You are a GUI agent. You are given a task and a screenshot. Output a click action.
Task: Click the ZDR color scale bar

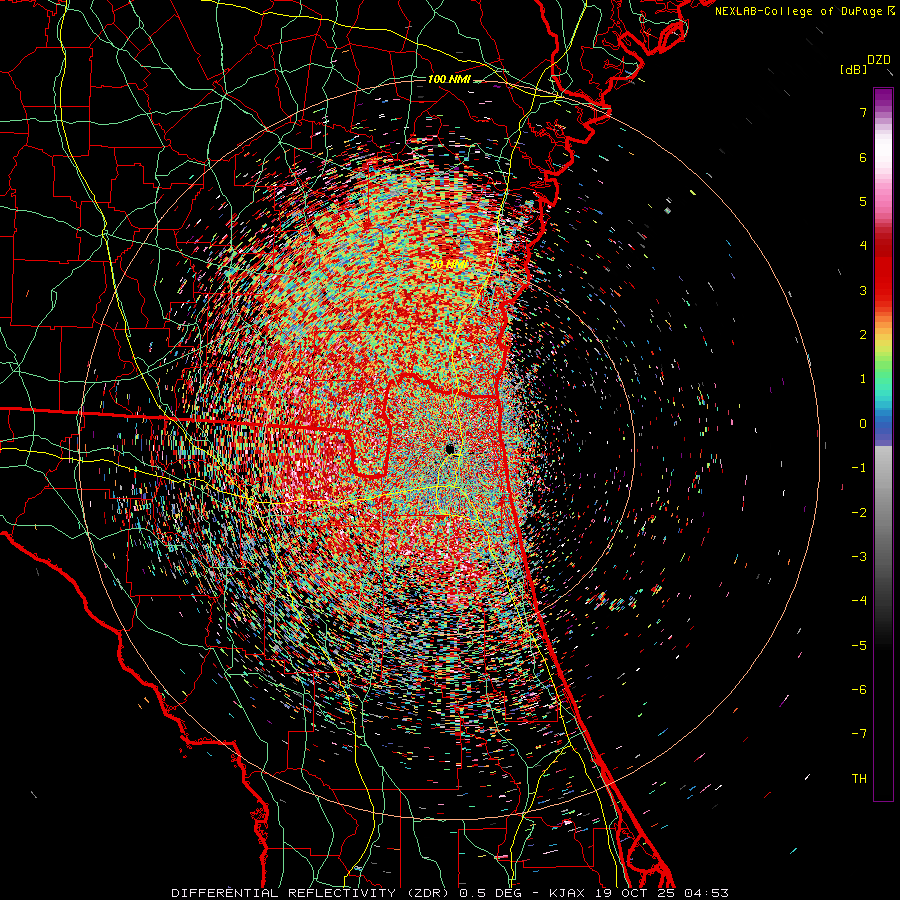coord(883,444)
